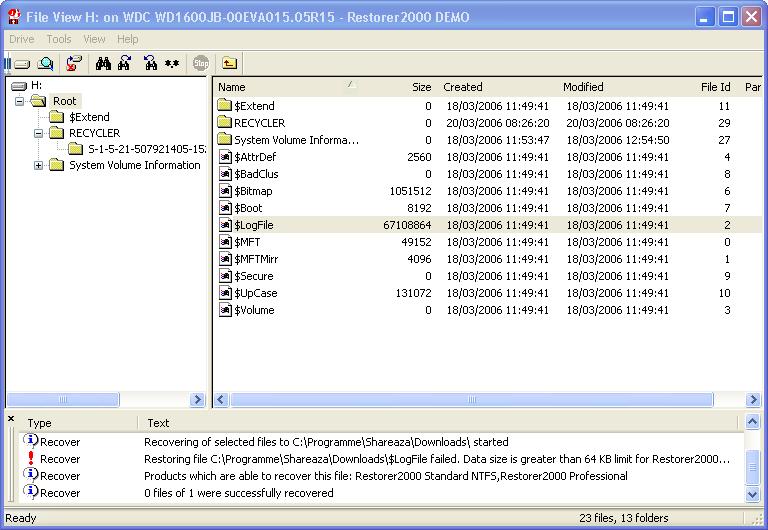Open the Drive menu
Image resolution: width=768 pixels, height=530 pixels.
click(x=22, y=39)
